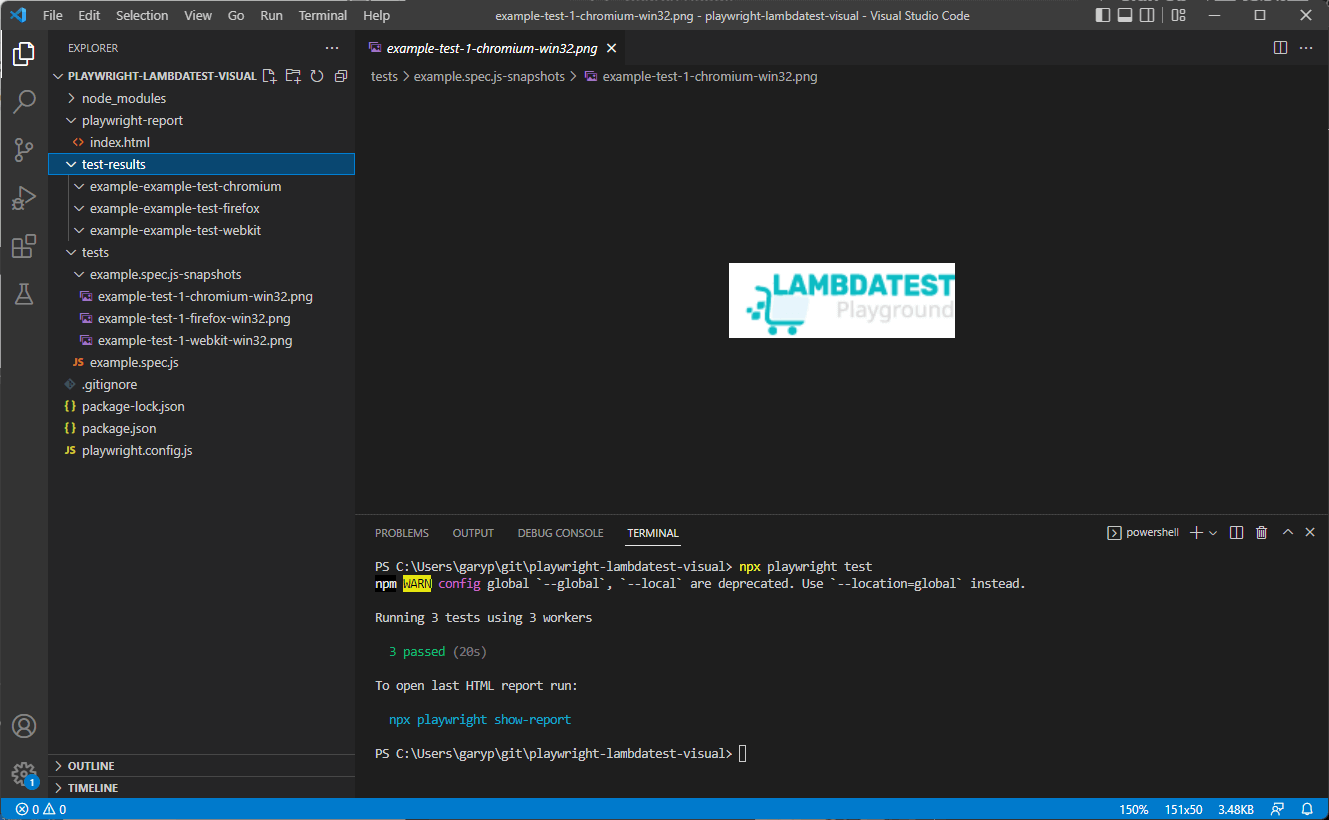Open example-test-1-firefox-win32.png from the Explorer

(193, 318)
